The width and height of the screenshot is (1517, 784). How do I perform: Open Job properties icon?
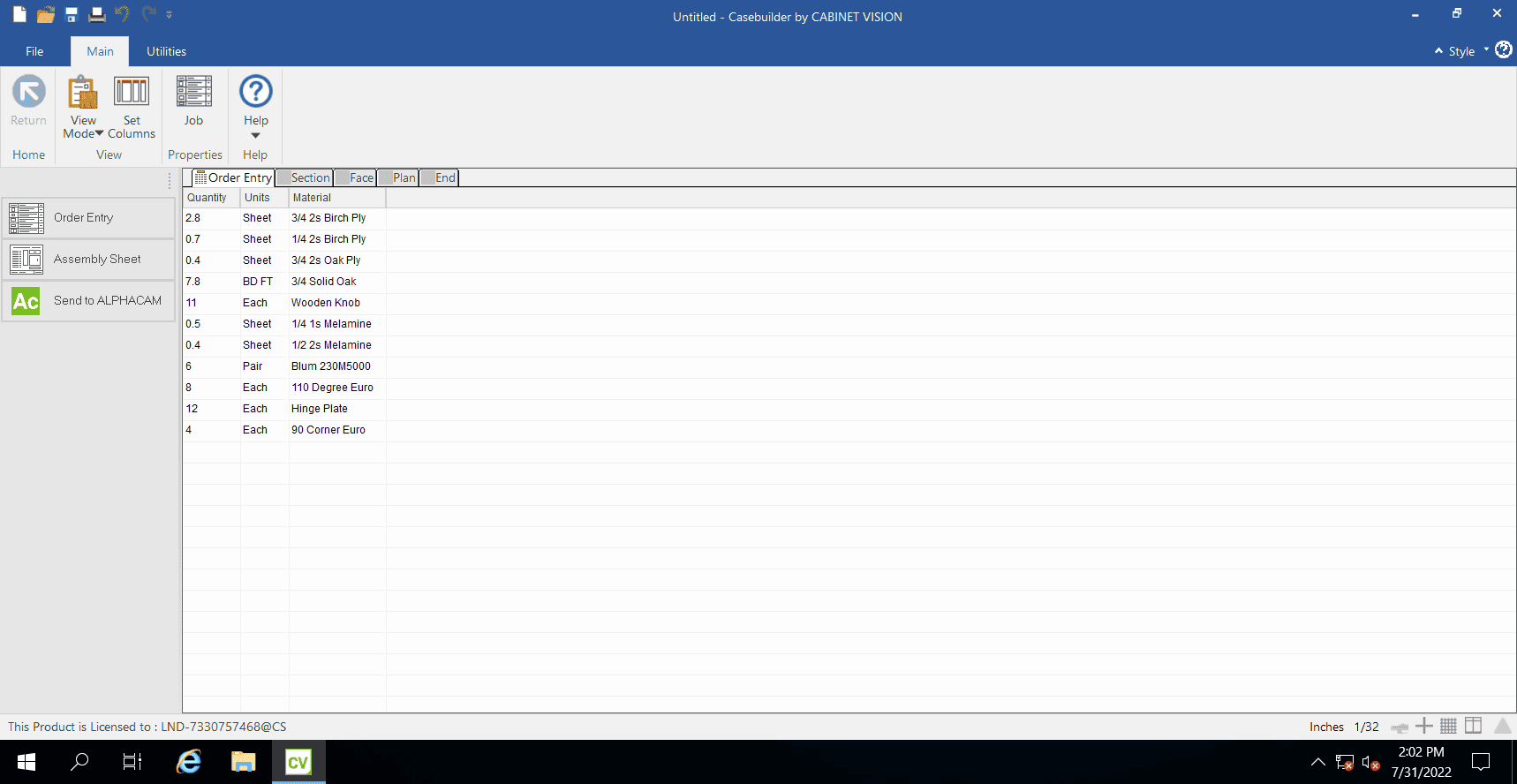point(193,91)
